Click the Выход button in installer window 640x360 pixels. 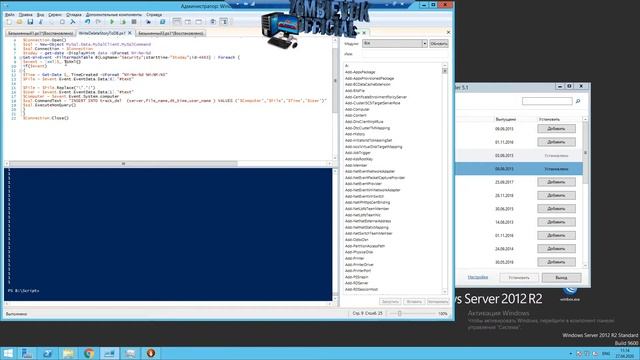point(561,278)
